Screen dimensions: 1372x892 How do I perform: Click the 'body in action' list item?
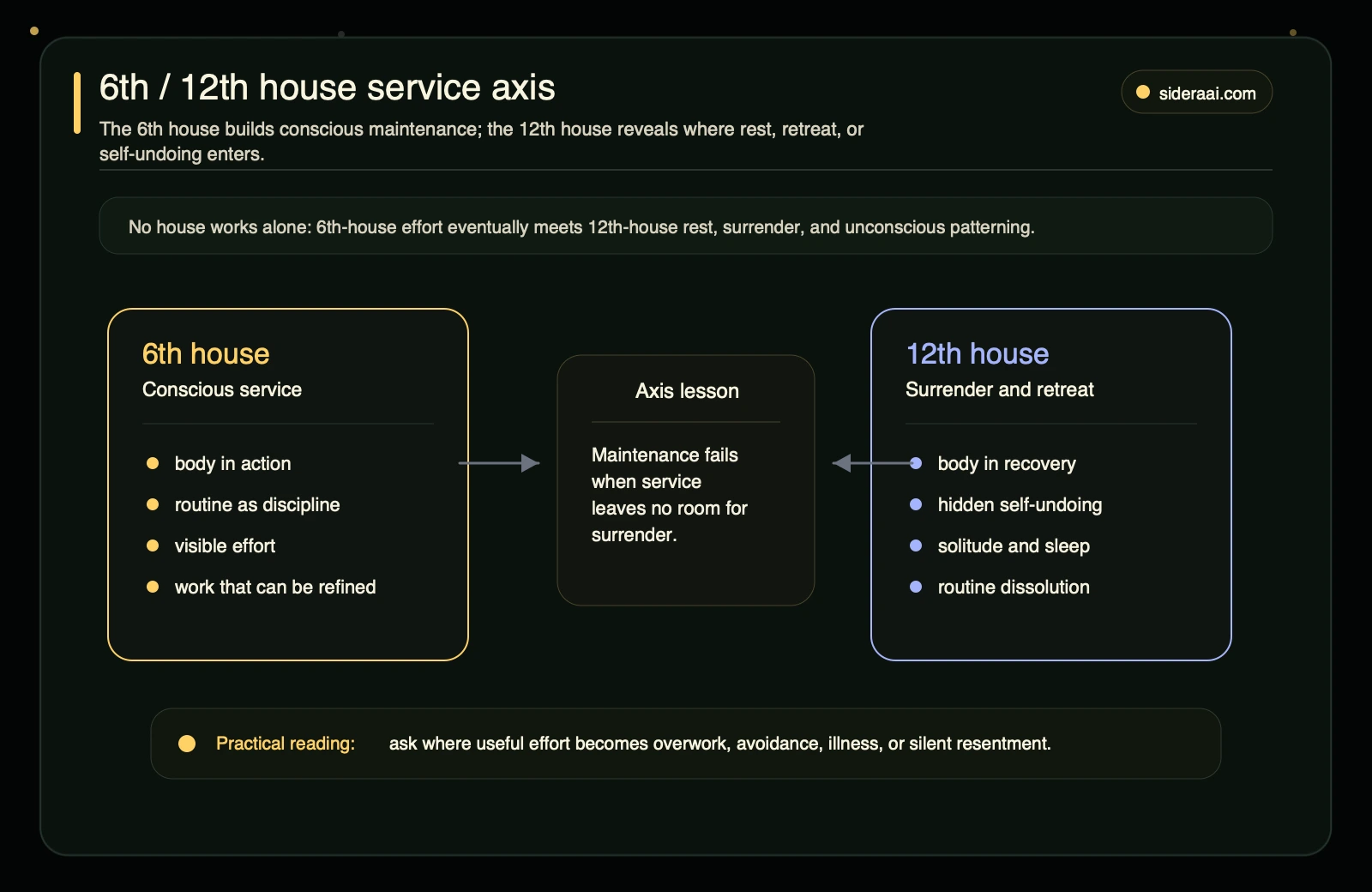coord(232,463)
